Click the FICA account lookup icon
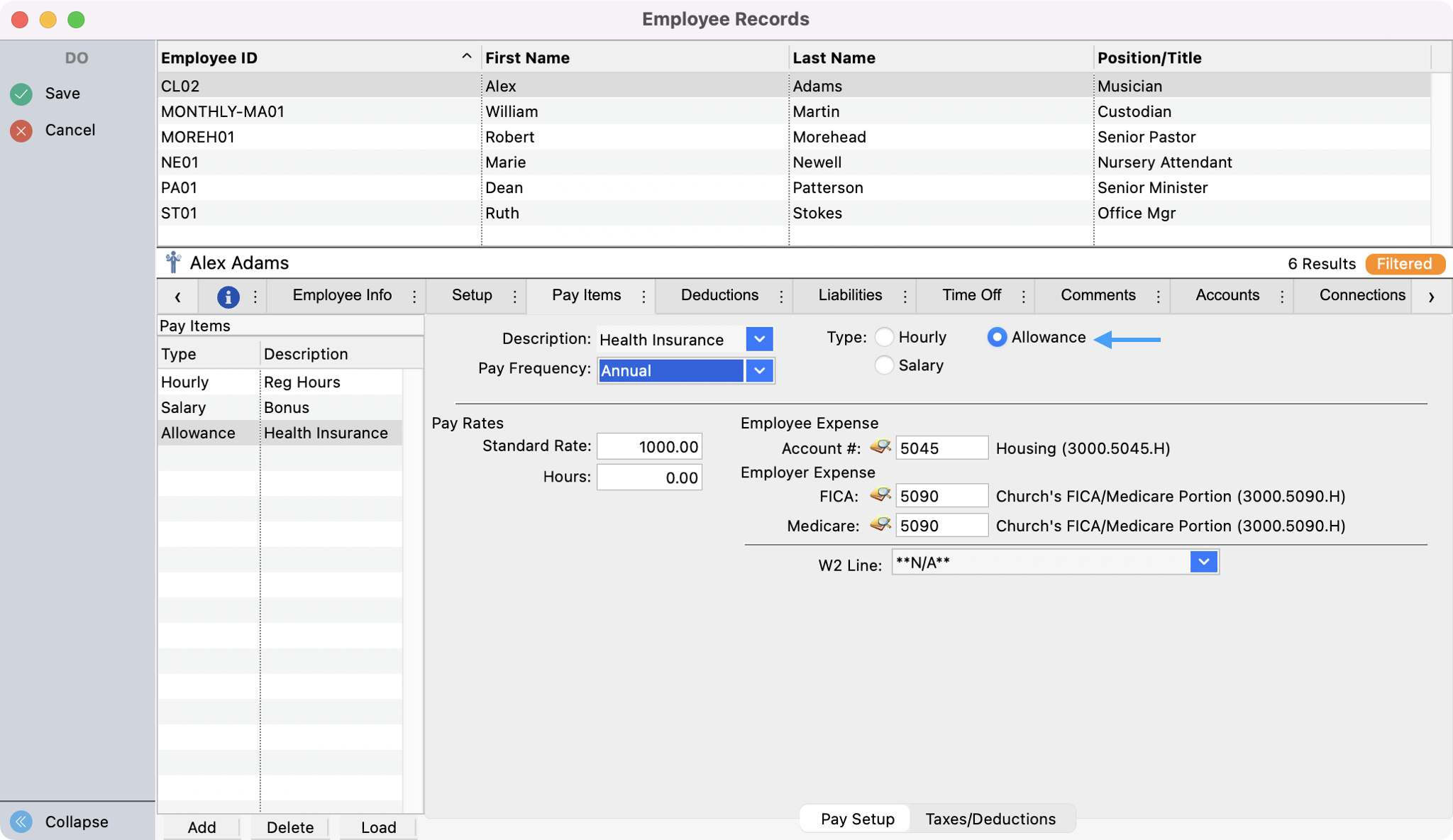Viewport: 1453px width, 840px height. click(x=880, y=495)
